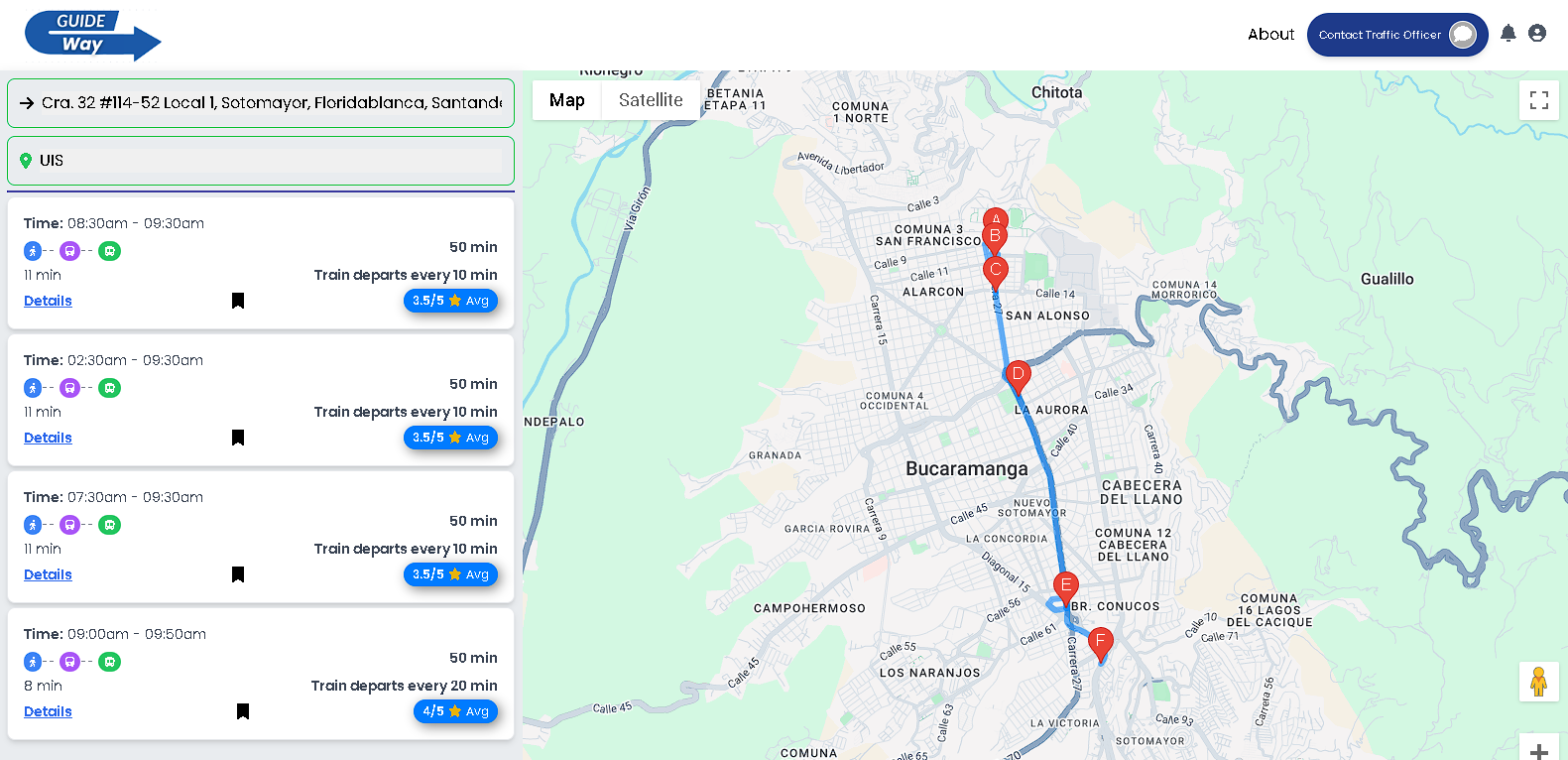Click the SAN ALONSO map label
1568x760 pixels.
(x=1048, y=316)
